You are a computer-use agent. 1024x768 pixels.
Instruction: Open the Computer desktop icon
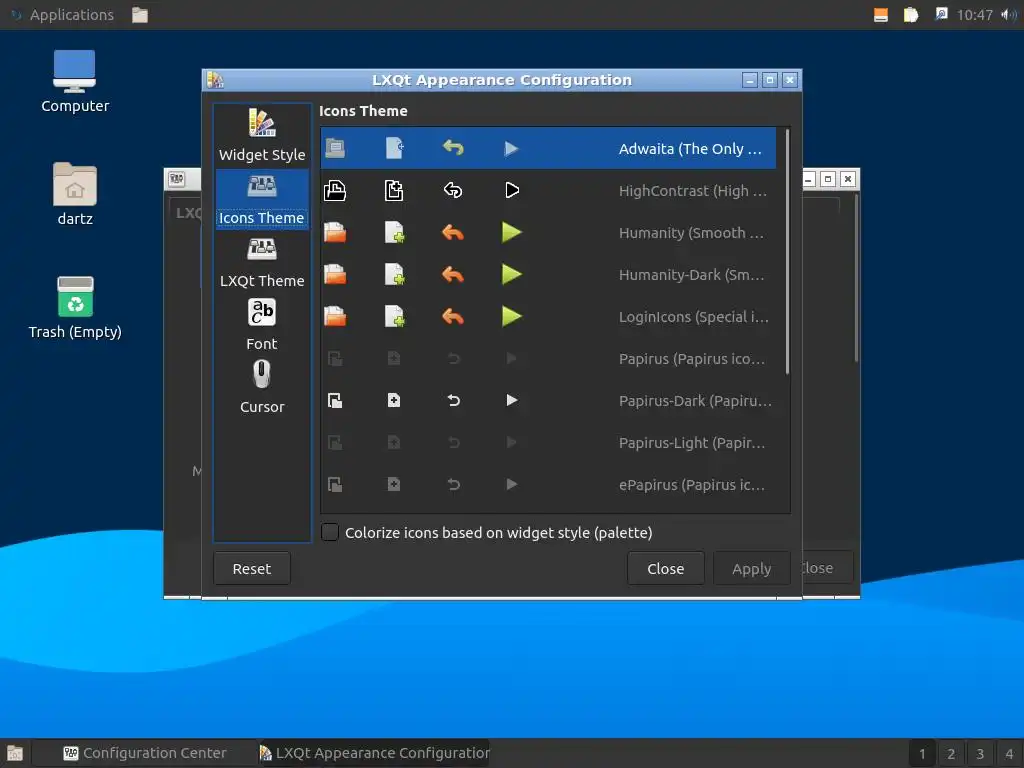[x=74, y=71]
